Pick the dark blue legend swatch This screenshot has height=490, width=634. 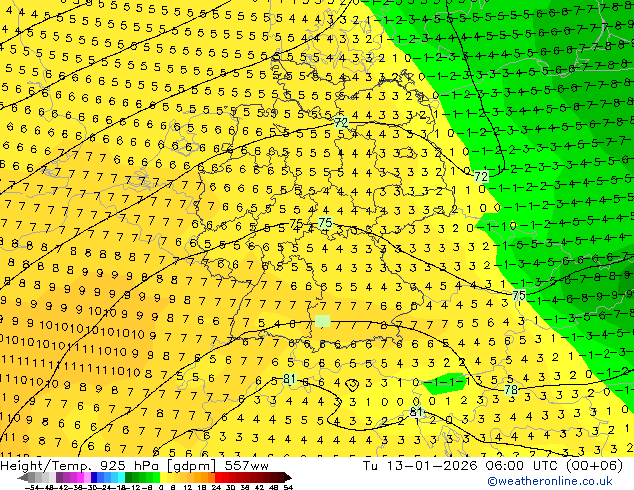[94, 477]
